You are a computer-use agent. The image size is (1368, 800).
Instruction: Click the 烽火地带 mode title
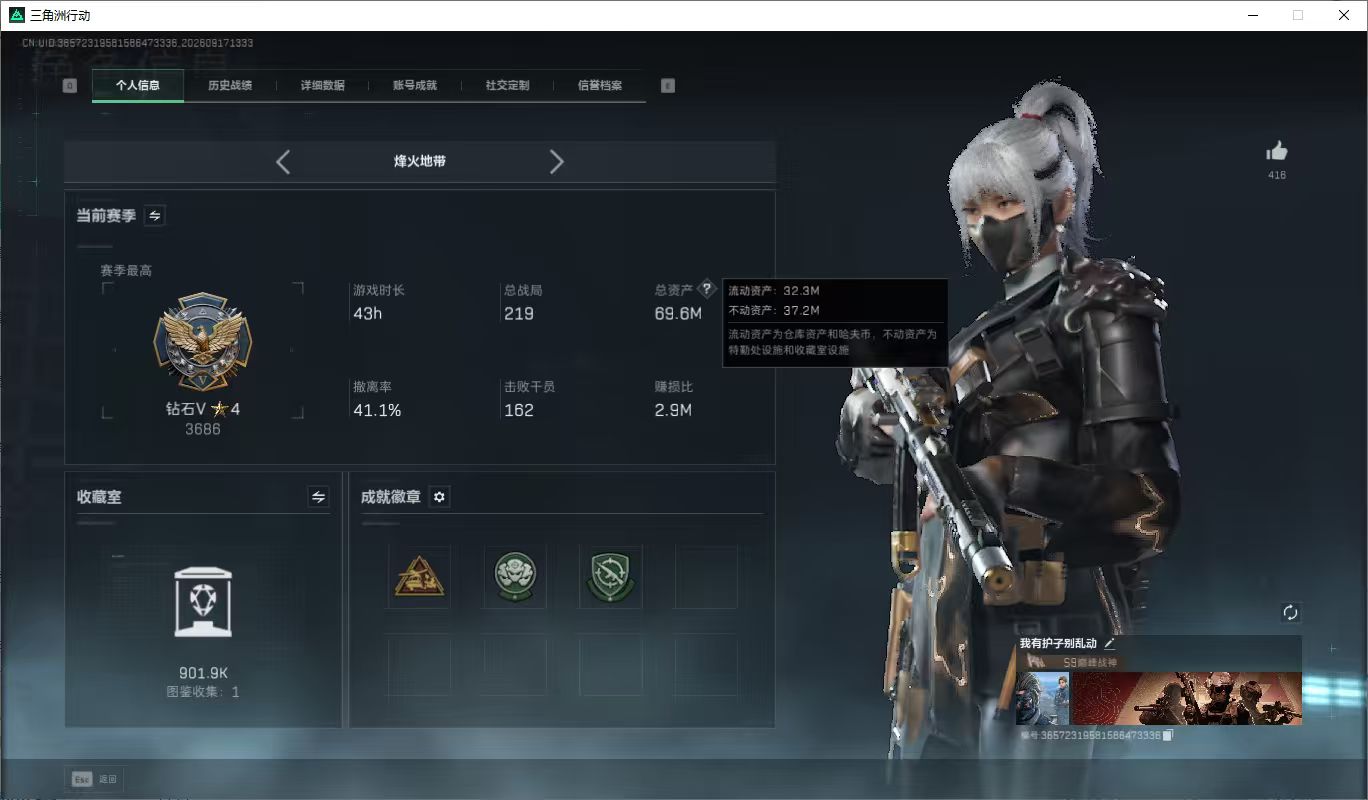click(420, 161)
